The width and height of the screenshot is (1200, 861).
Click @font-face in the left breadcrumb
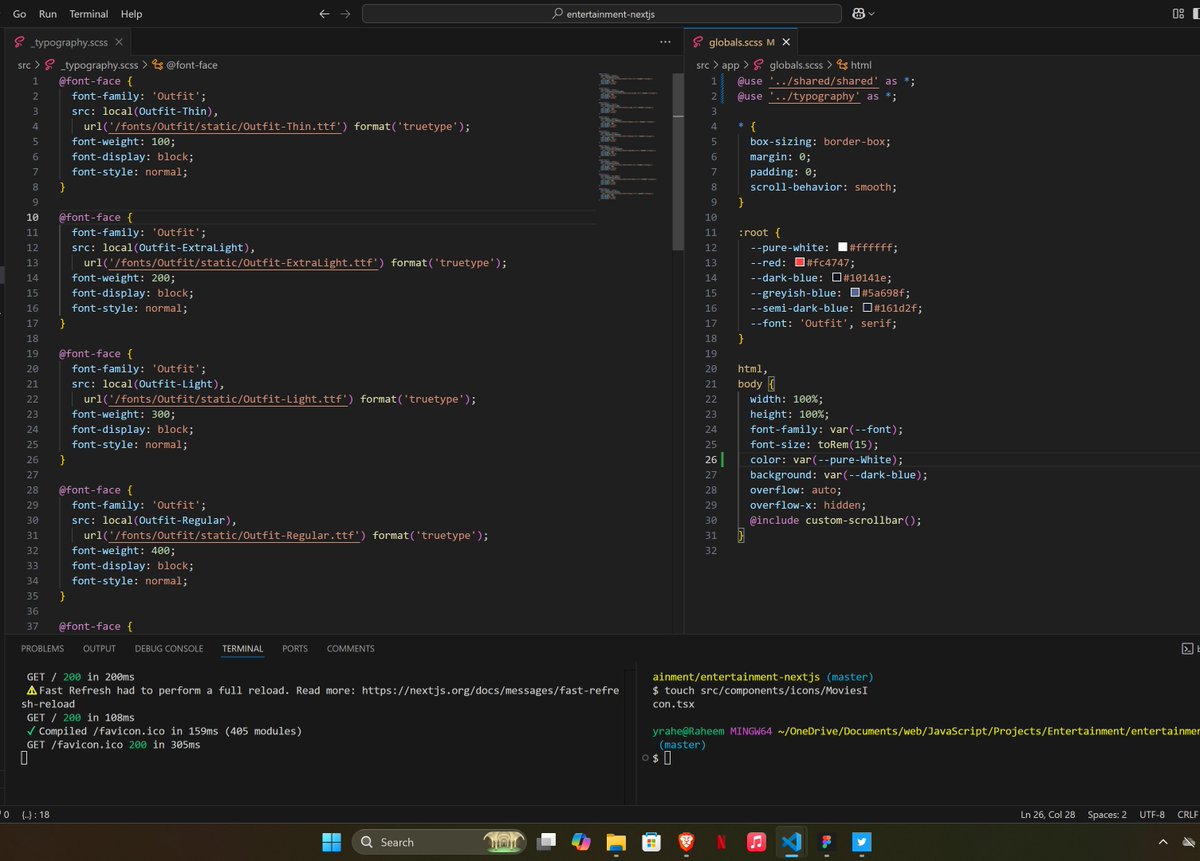[191, 65]
